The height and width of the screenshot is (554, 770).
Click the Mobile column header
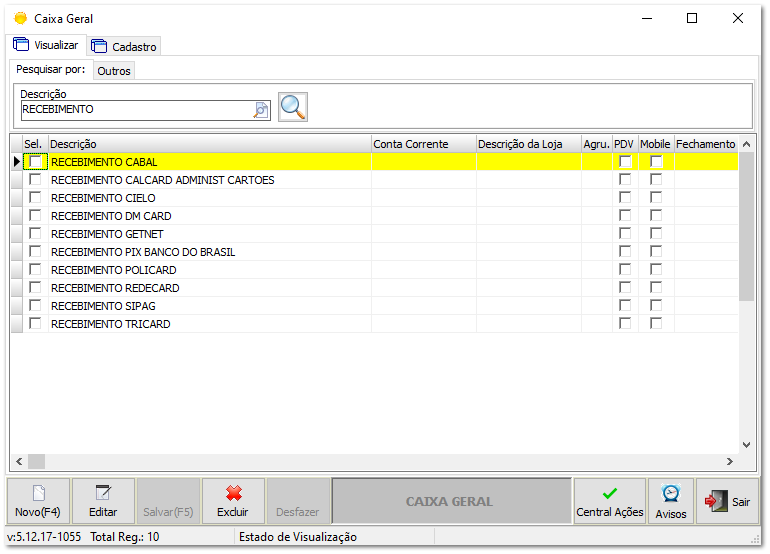656,144
